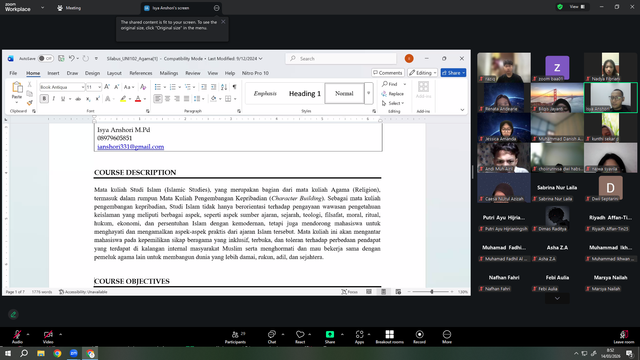This screenshot has height=360, width=640.
Task: Apply strikethrough formatting
Action: pyautogui.click(x=78, y=99)
